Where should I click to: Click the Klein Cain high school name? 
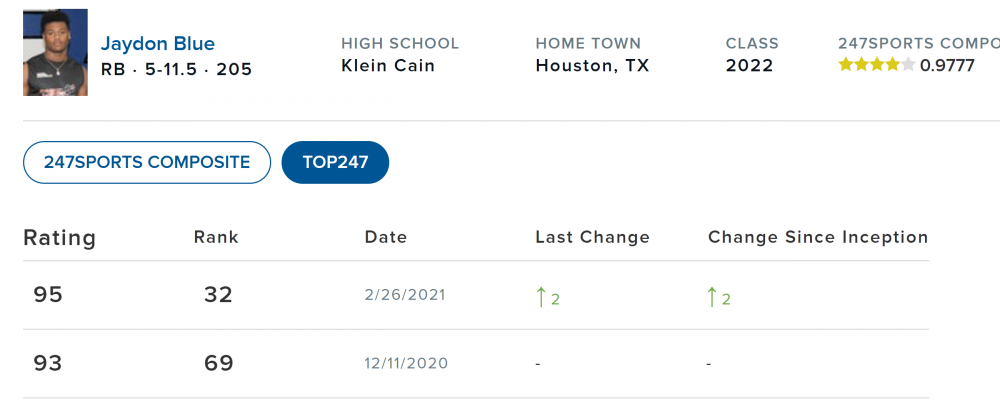pos(388,66)
